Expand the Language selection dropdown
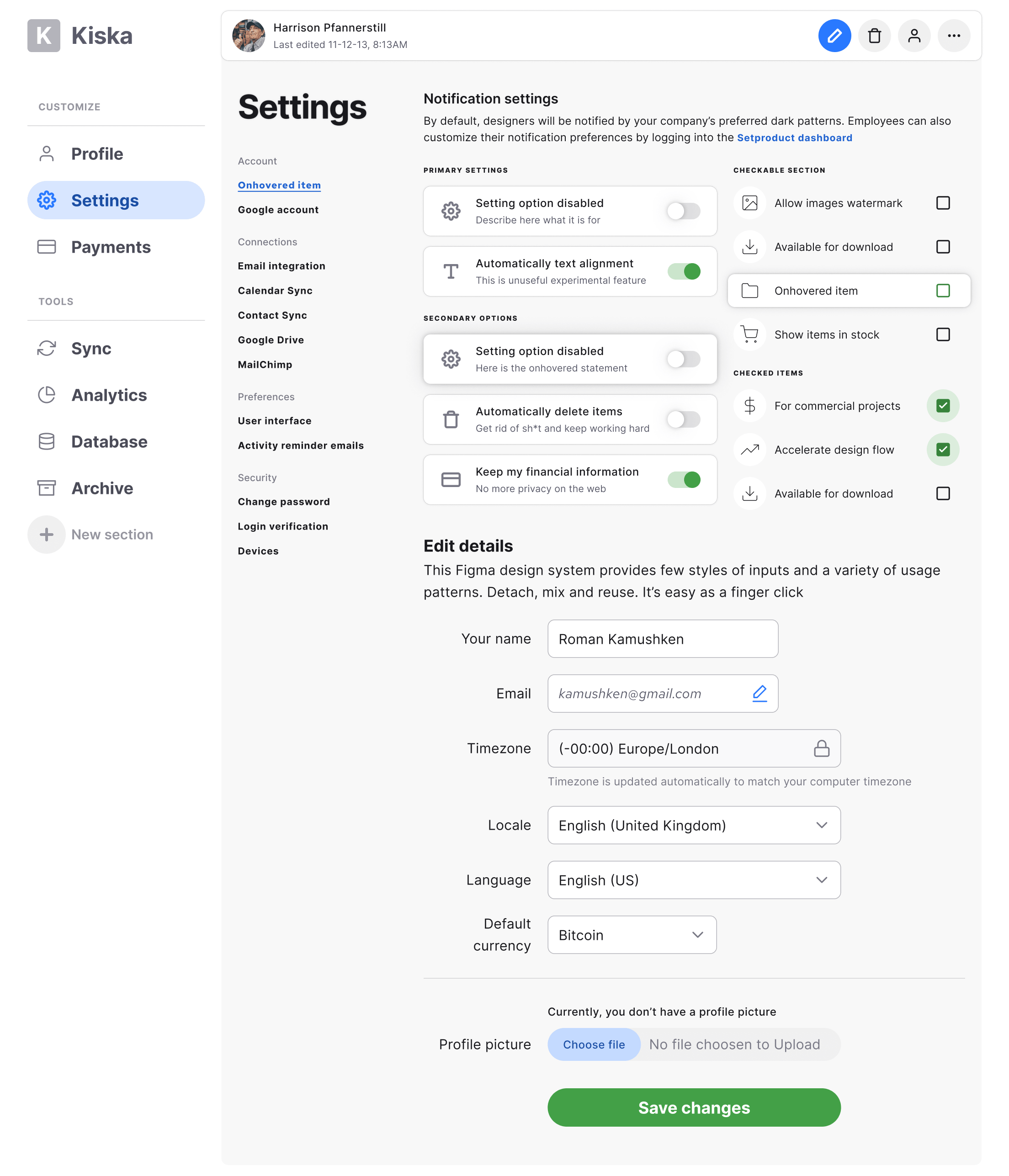Screen dimensions: 1009x1176 coord(693,880)
